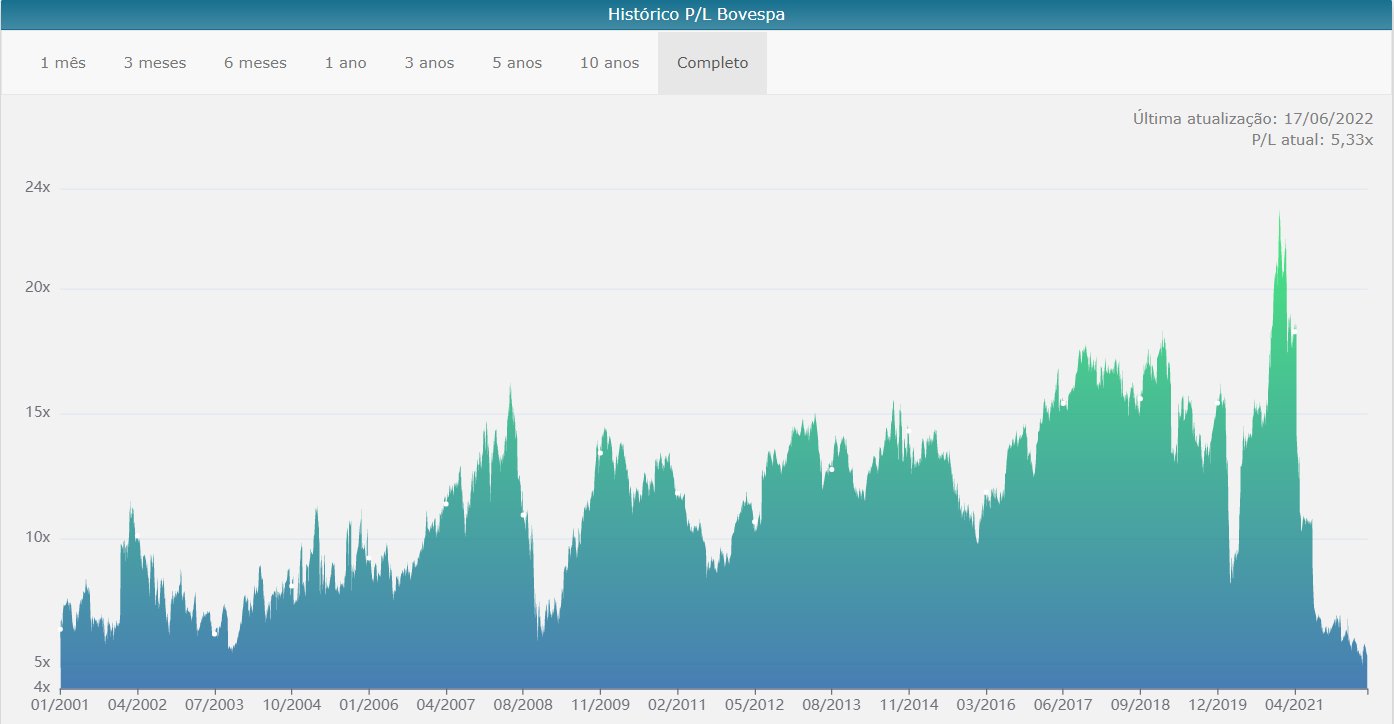Select the Completo tab
This screenshot has width=1394, height=724.
point(712,63)
